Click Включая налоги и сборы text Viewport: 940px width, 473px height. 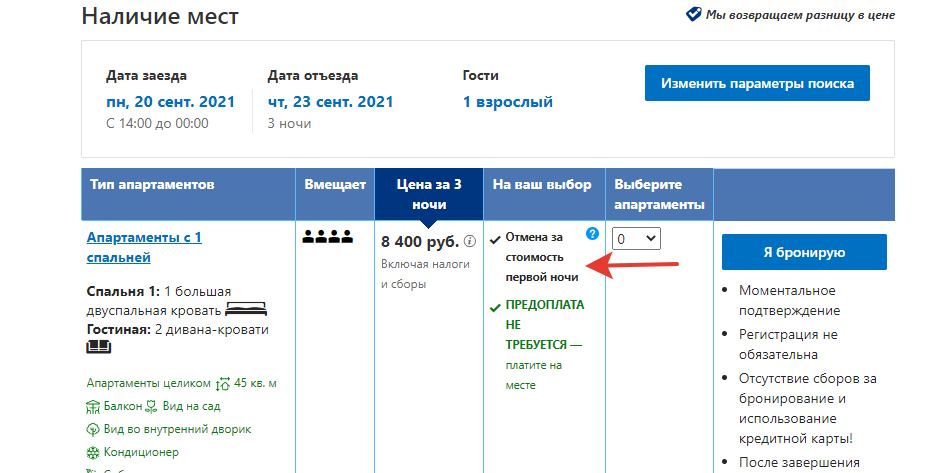coord(426,274)
